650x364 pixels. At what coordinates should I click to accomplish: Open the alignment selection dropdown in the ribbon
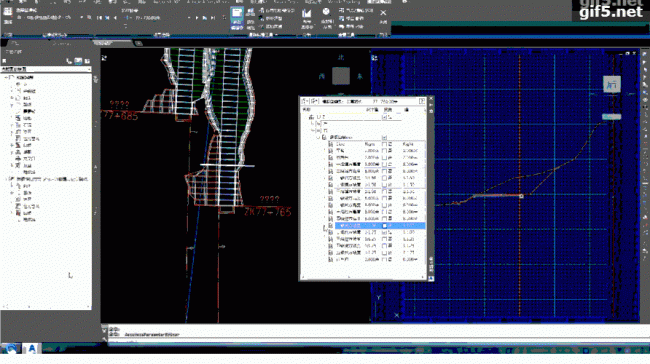pos(81,18)
